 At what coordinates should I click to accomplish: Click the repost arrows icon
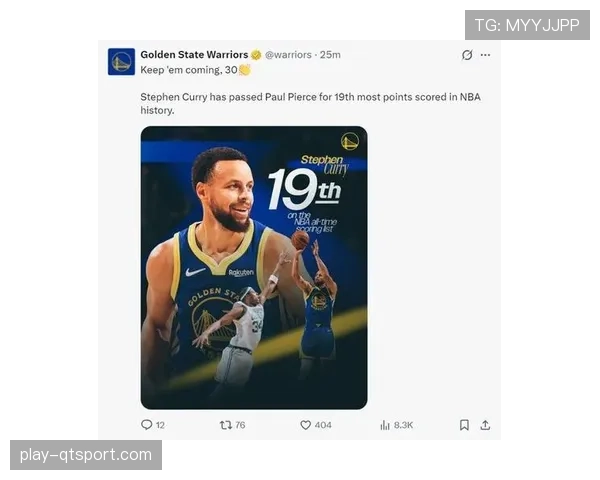226,425
